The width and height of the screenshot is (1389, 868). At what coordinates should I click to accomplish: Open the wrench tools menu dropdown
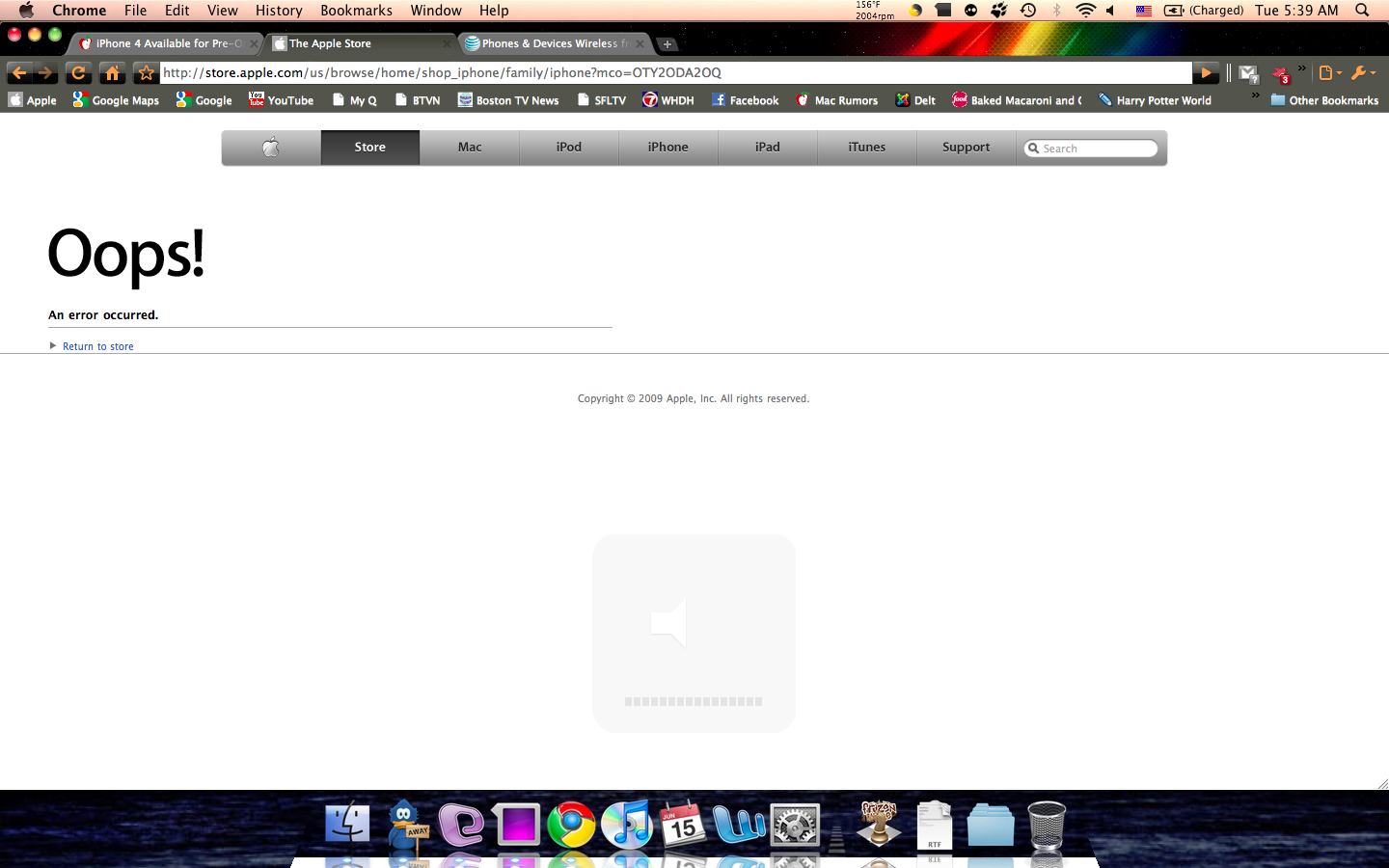pos(1363,72)
